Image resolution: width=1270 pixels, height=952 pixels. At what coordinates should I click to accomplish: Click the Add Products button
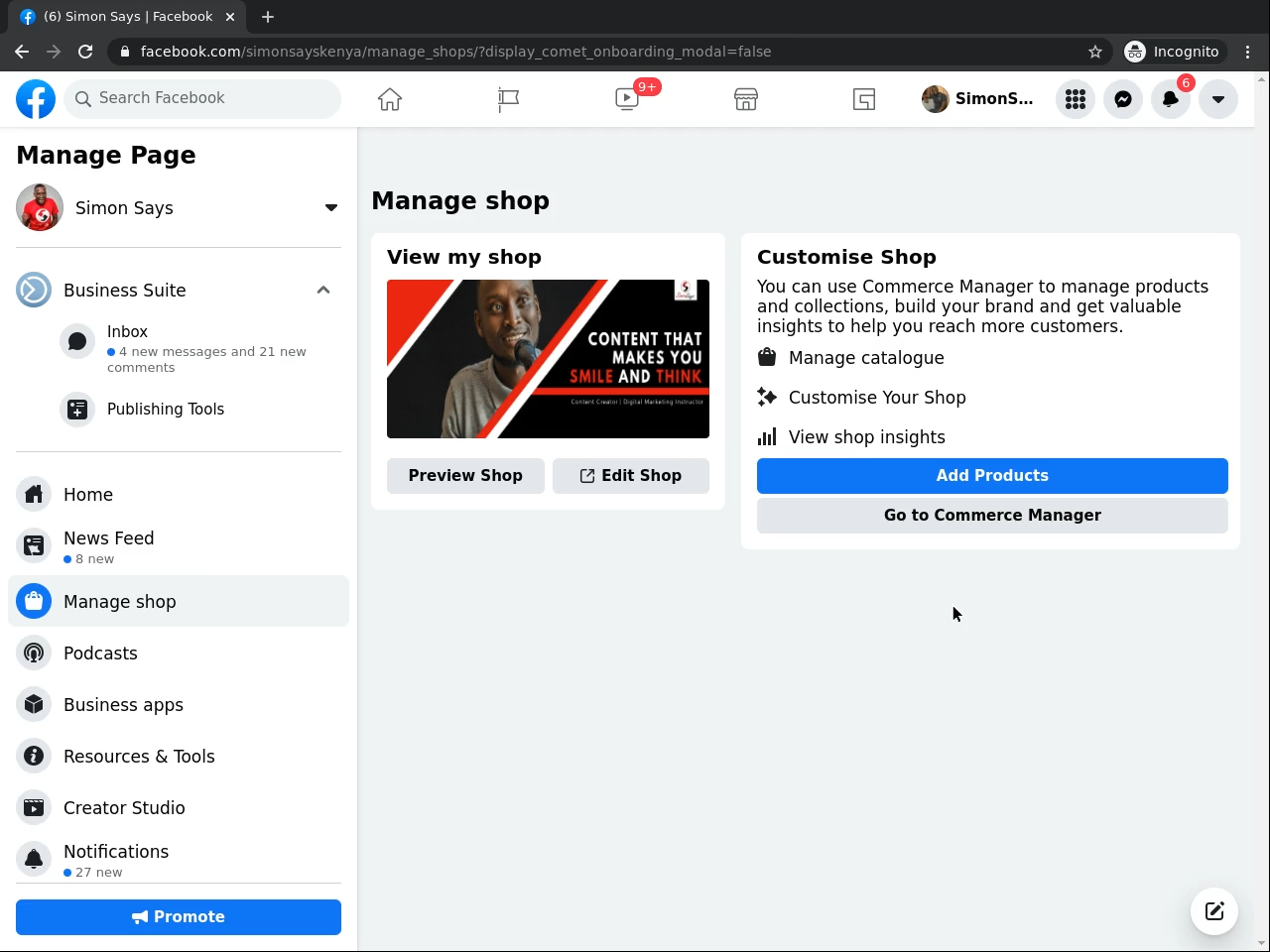pos(992,476)
